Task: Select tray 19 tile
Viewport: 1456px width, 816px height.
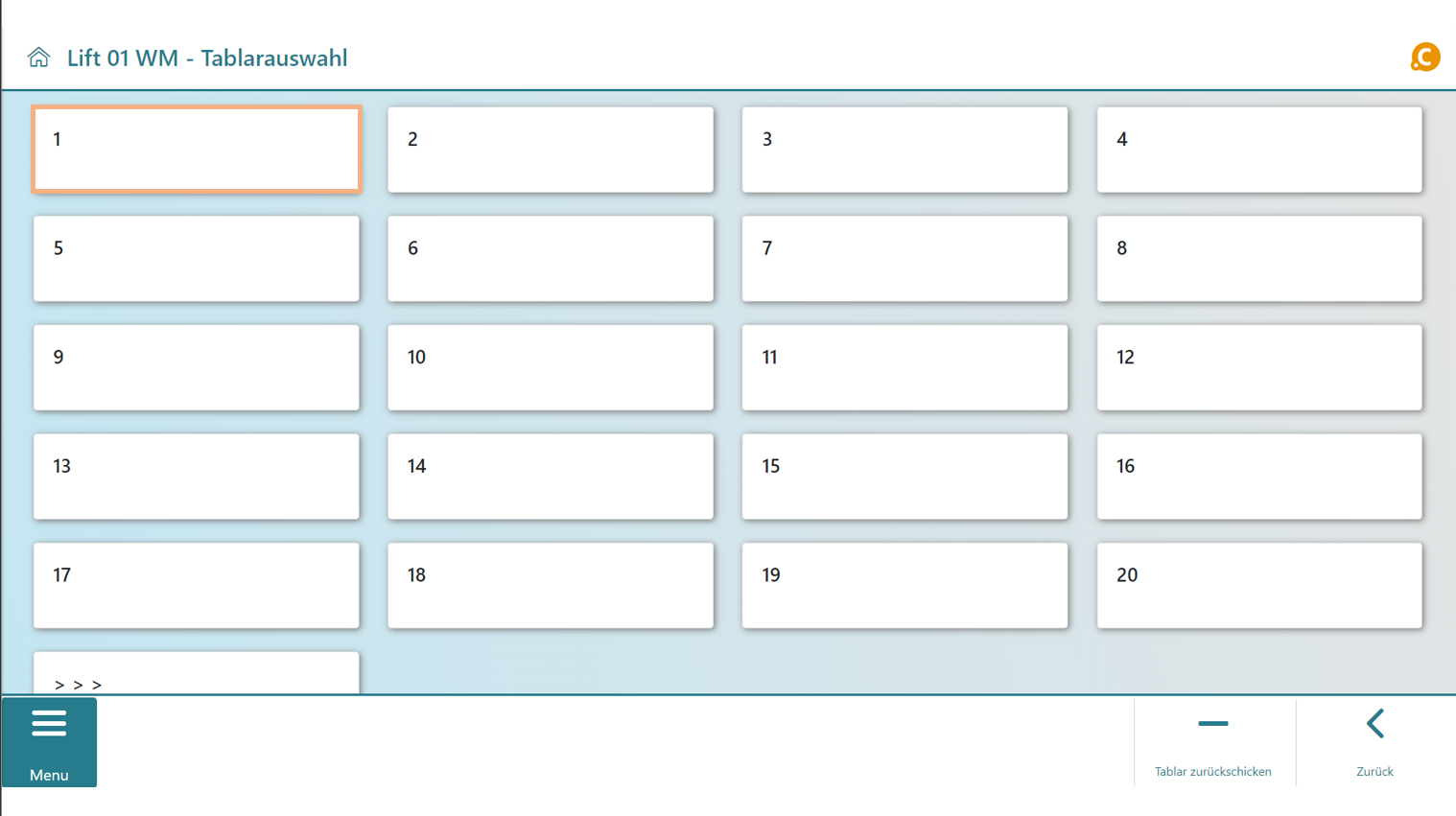Action: pos(904,586)
